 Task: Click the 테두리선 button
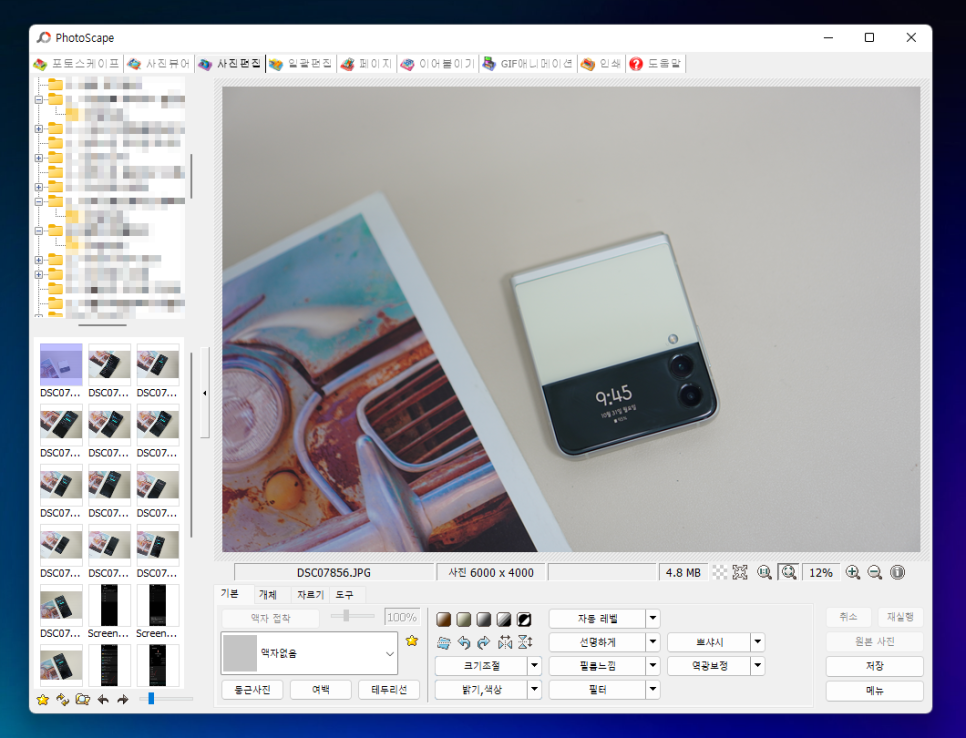pyautogui.click(x=389, y=690)
